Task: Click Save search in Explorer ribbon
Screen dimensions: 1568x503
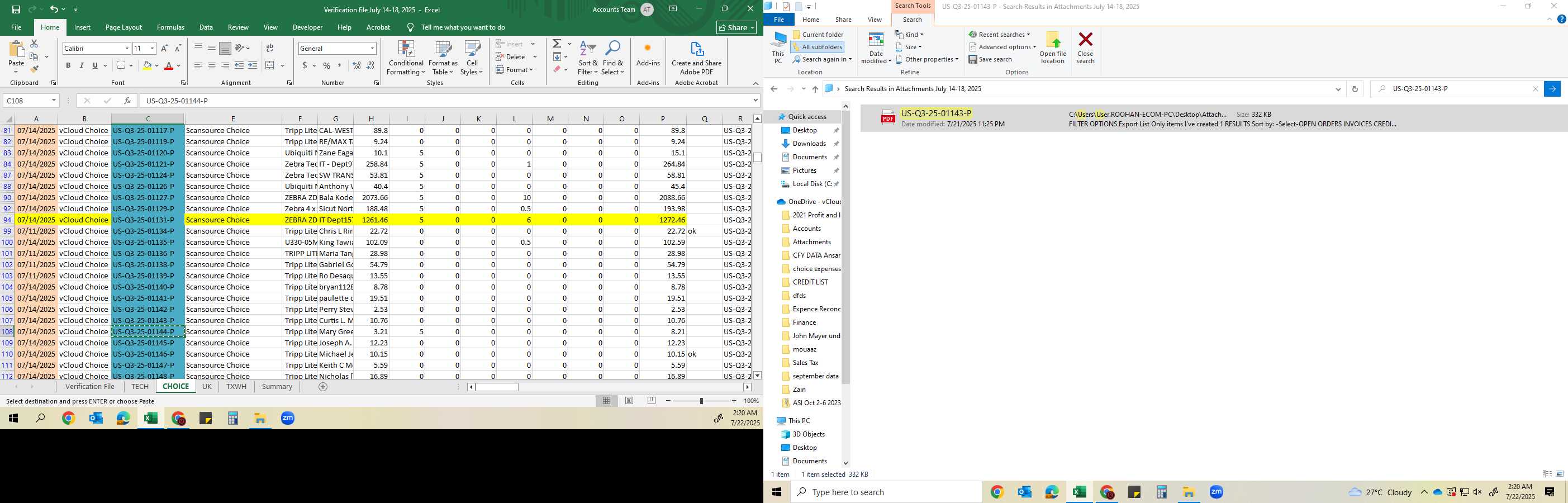Action: click(x=990, y=59)
